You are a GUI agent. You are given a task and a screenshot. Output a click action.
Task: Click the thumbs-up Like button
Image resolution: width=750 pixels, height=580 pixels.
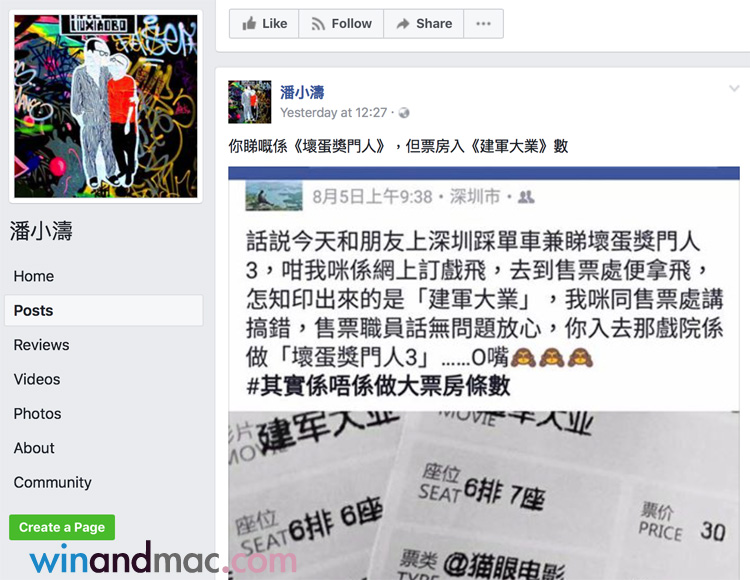tap(264, 23)
